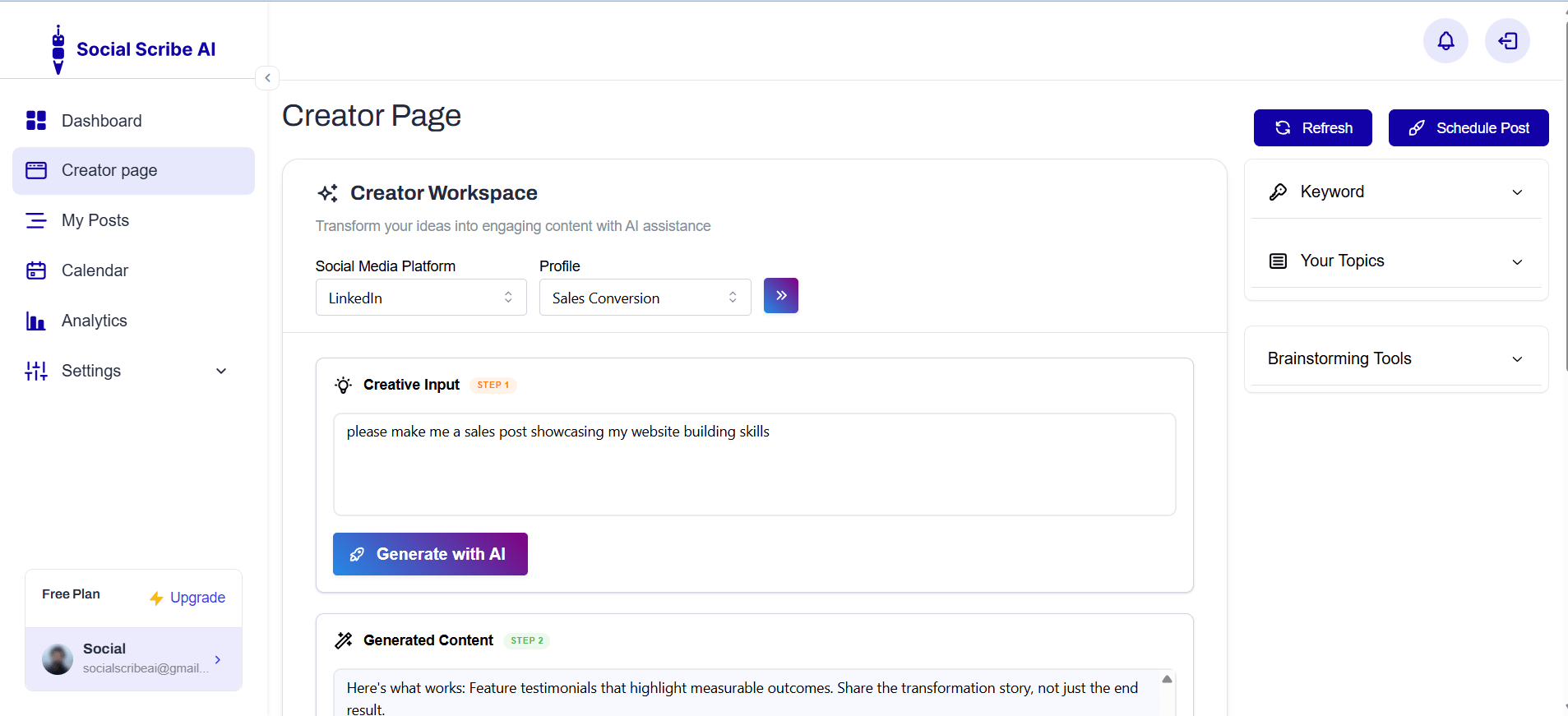This screenshot has height=716, width=1568.
Task: Click the double-chevron apply button
Action: click(781, 296)
